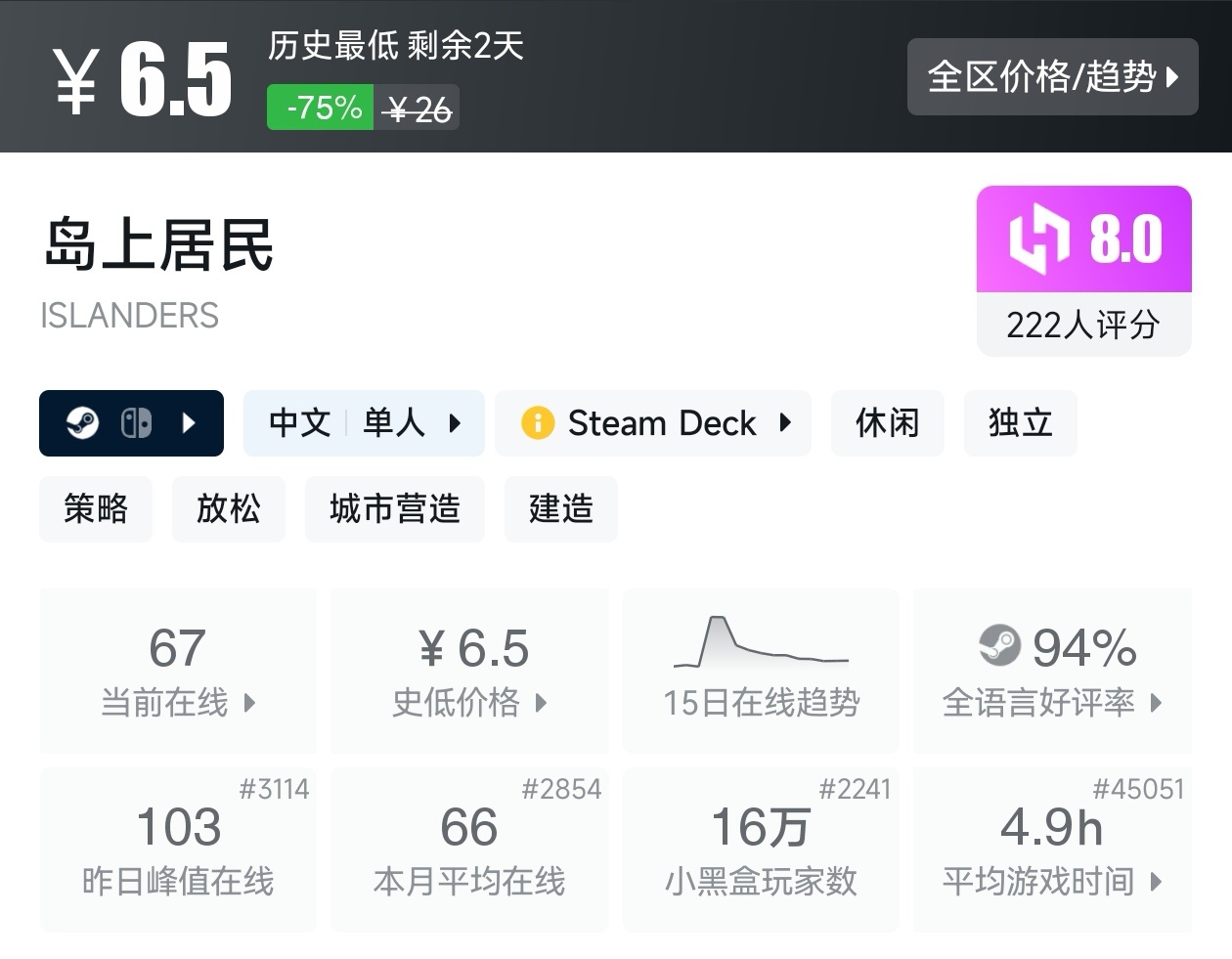This screenshot has width=1232, height=959.
Task: Open the 建造 tag
Action: 561,509
